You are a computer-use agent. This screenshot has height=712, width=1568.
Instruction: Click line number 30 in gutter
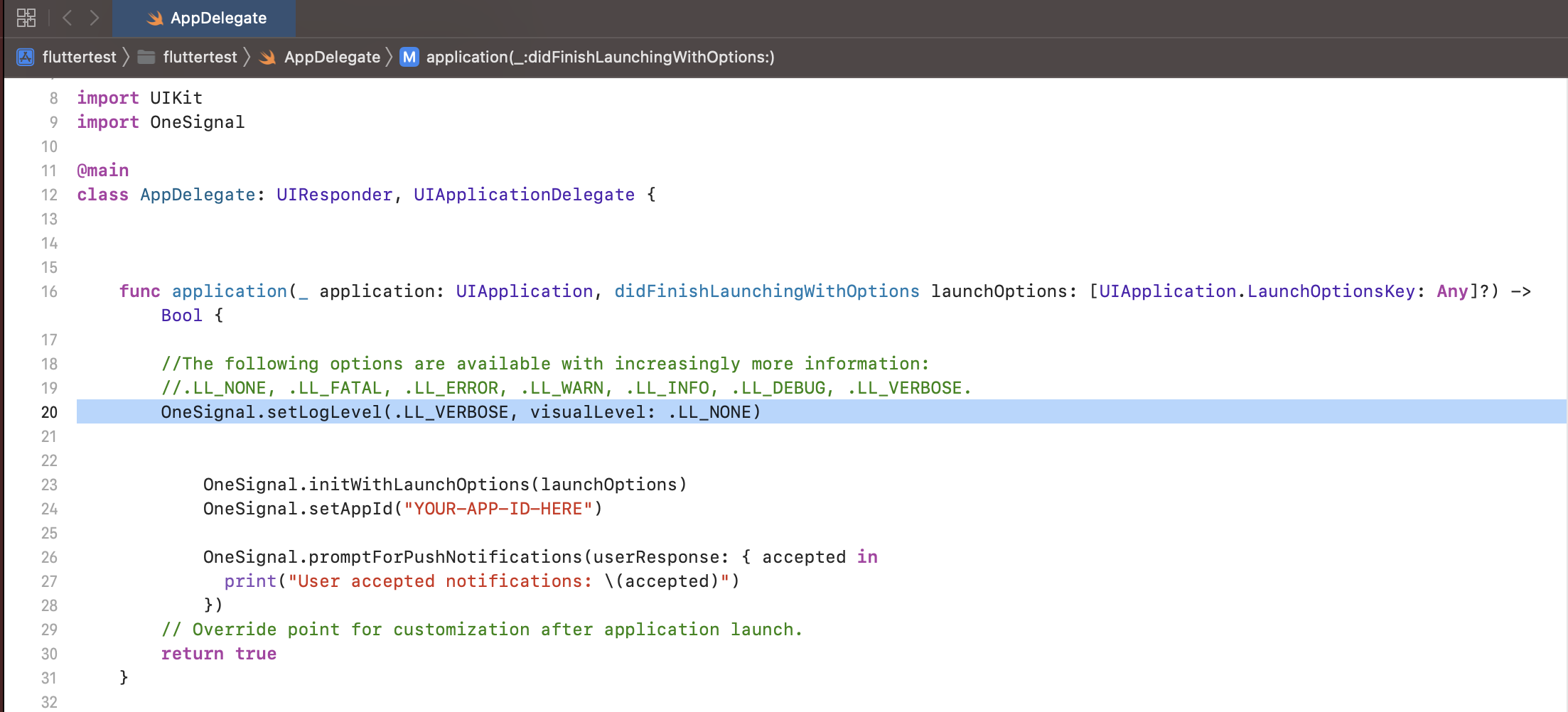(49, 654)
